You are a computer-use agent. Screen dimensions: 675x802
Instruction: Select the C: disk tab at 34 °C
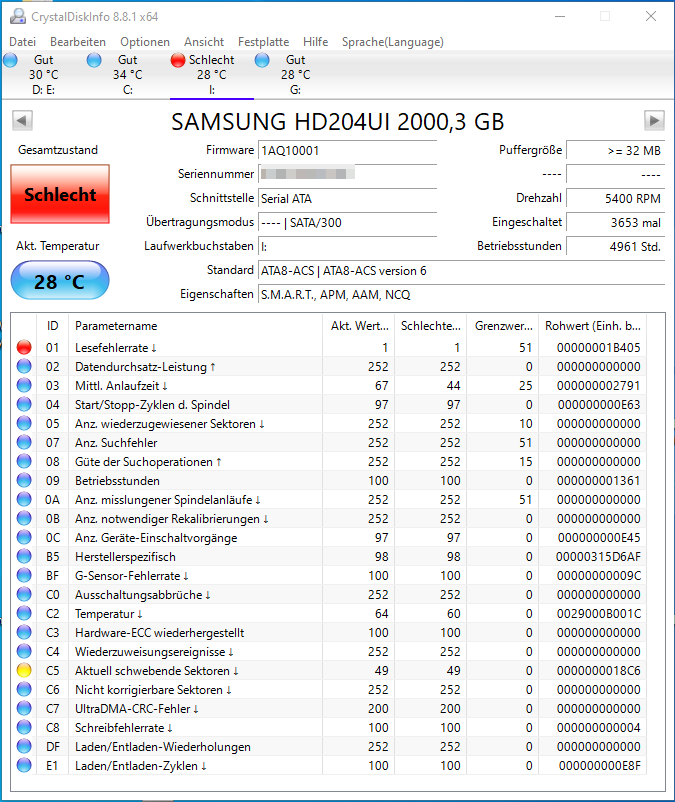[x=127, y=75]
